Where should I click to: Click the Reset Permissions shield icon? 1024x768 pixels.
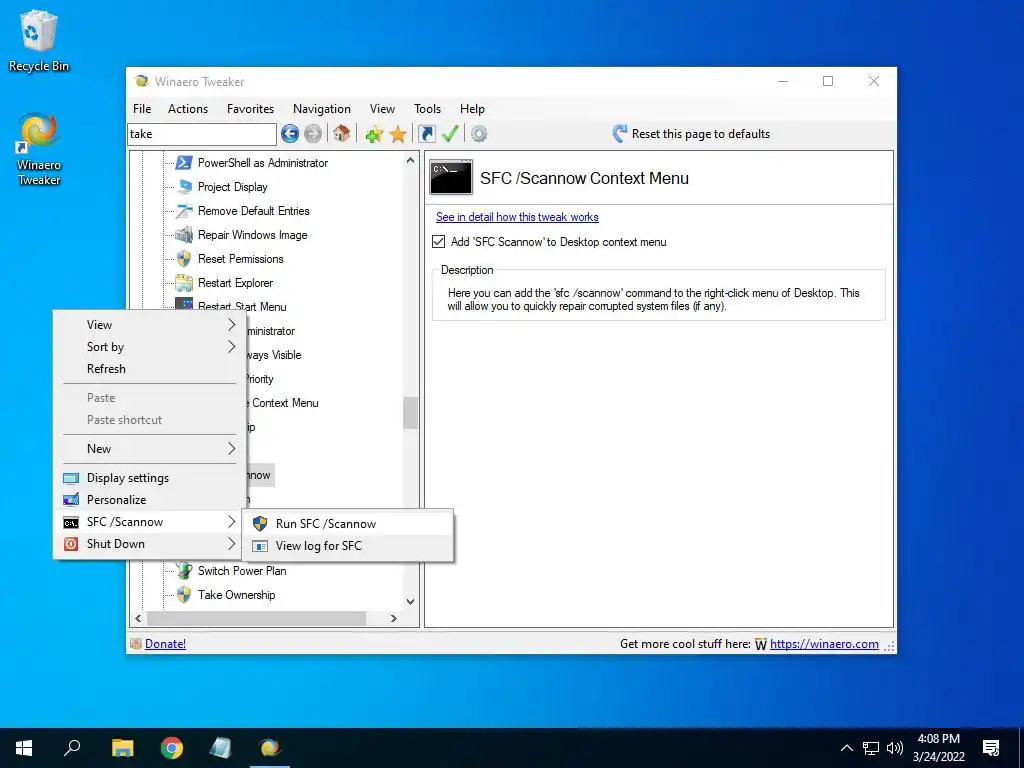pyautogui.click(x=184, y=259)
